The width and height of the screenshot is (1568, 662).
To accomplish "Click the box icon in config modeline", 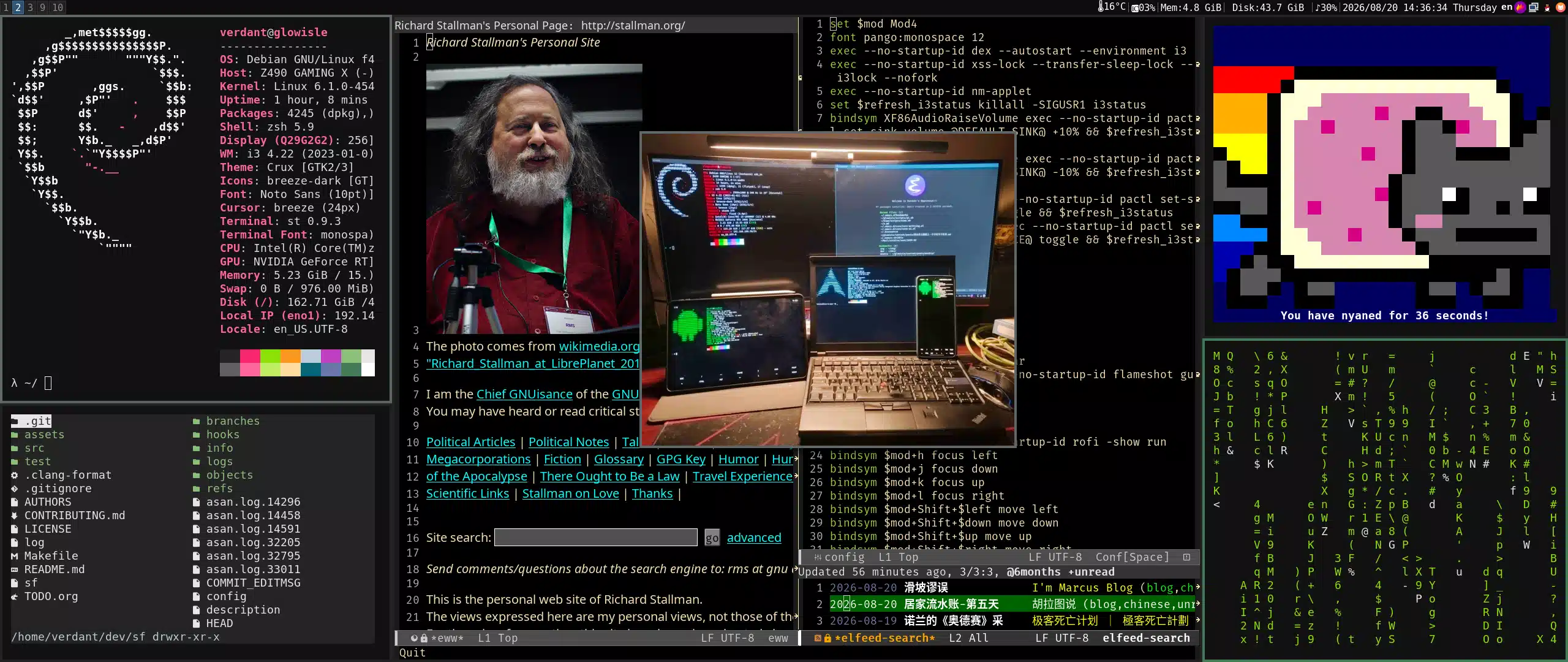I will 1186,557.
